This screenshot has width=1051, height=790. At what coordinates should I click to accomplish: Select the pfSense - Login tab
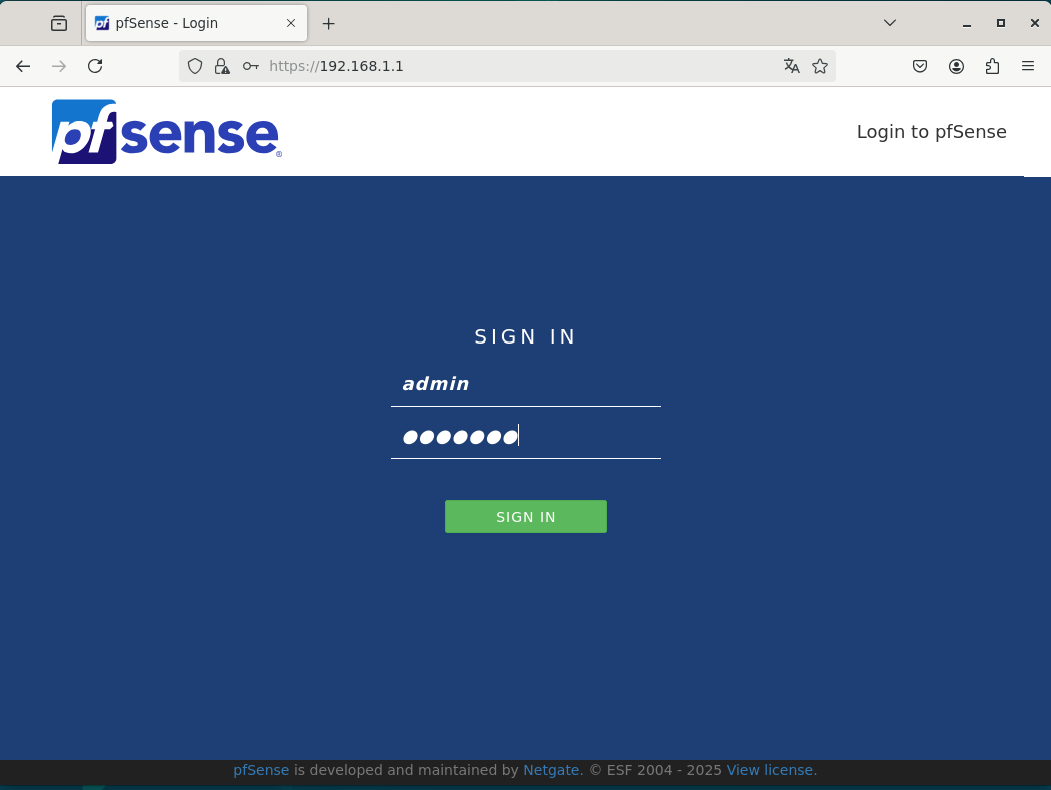tap(196, 23)
